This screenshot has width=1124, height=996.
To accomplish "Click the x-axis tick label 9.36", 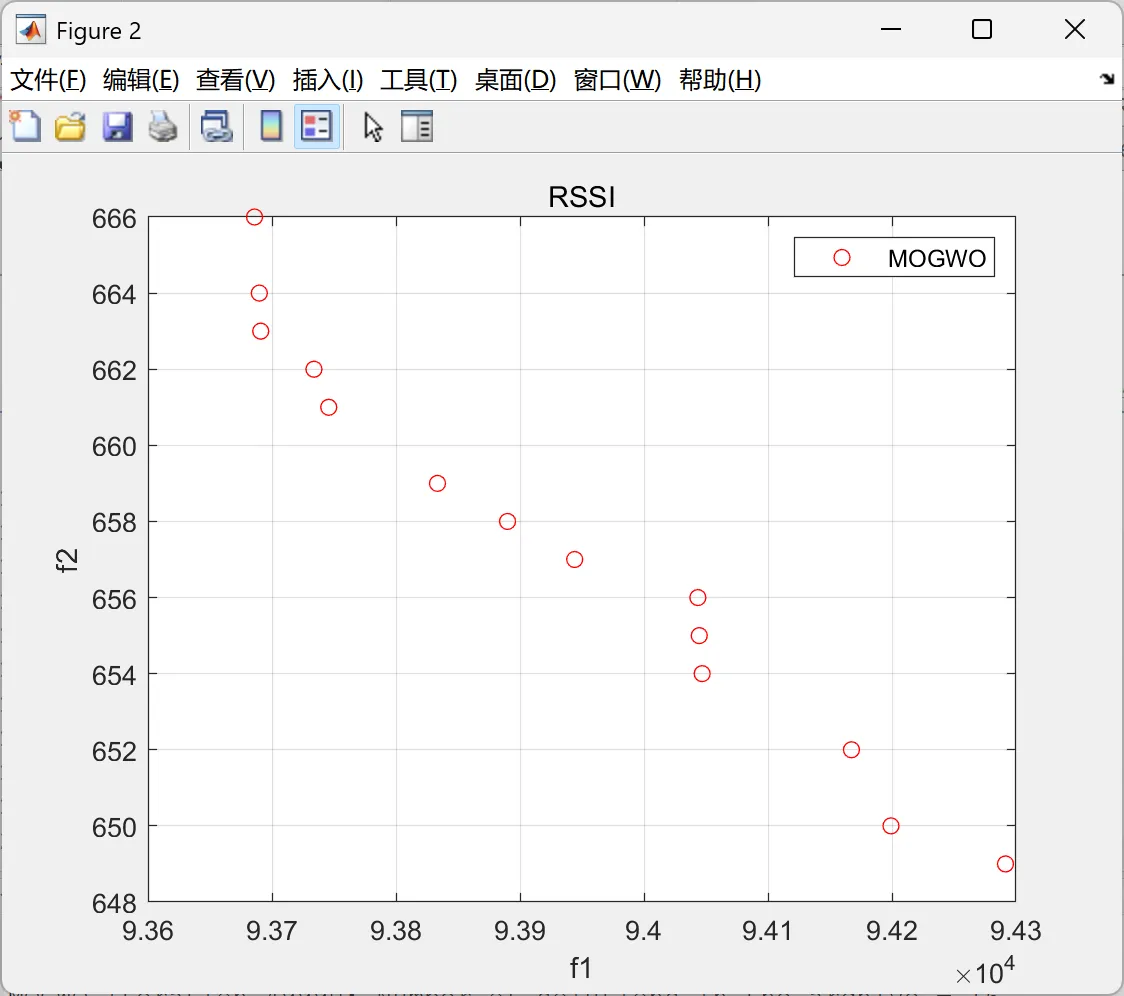I will pos(148,931).
